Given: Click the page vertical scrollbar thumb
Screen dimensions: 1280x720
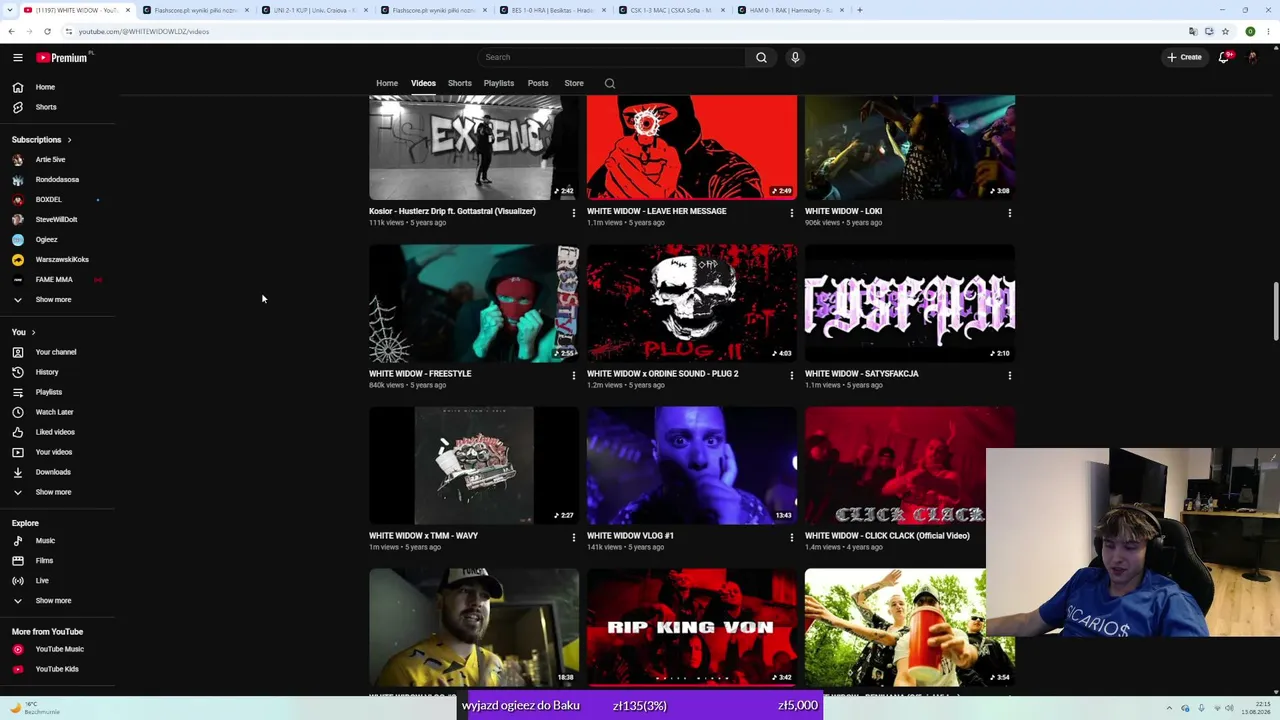Looking at the screenshot, I should coord(1275,312).
